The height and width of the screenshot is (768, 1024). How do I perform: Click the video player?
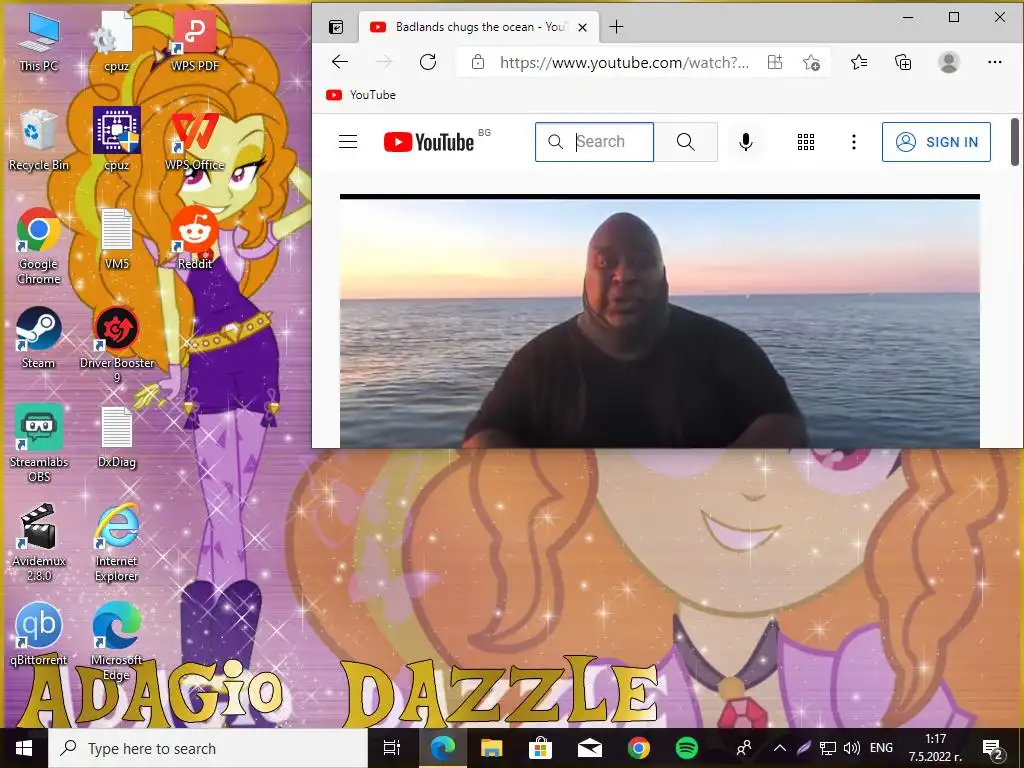[x=660, y=321]
